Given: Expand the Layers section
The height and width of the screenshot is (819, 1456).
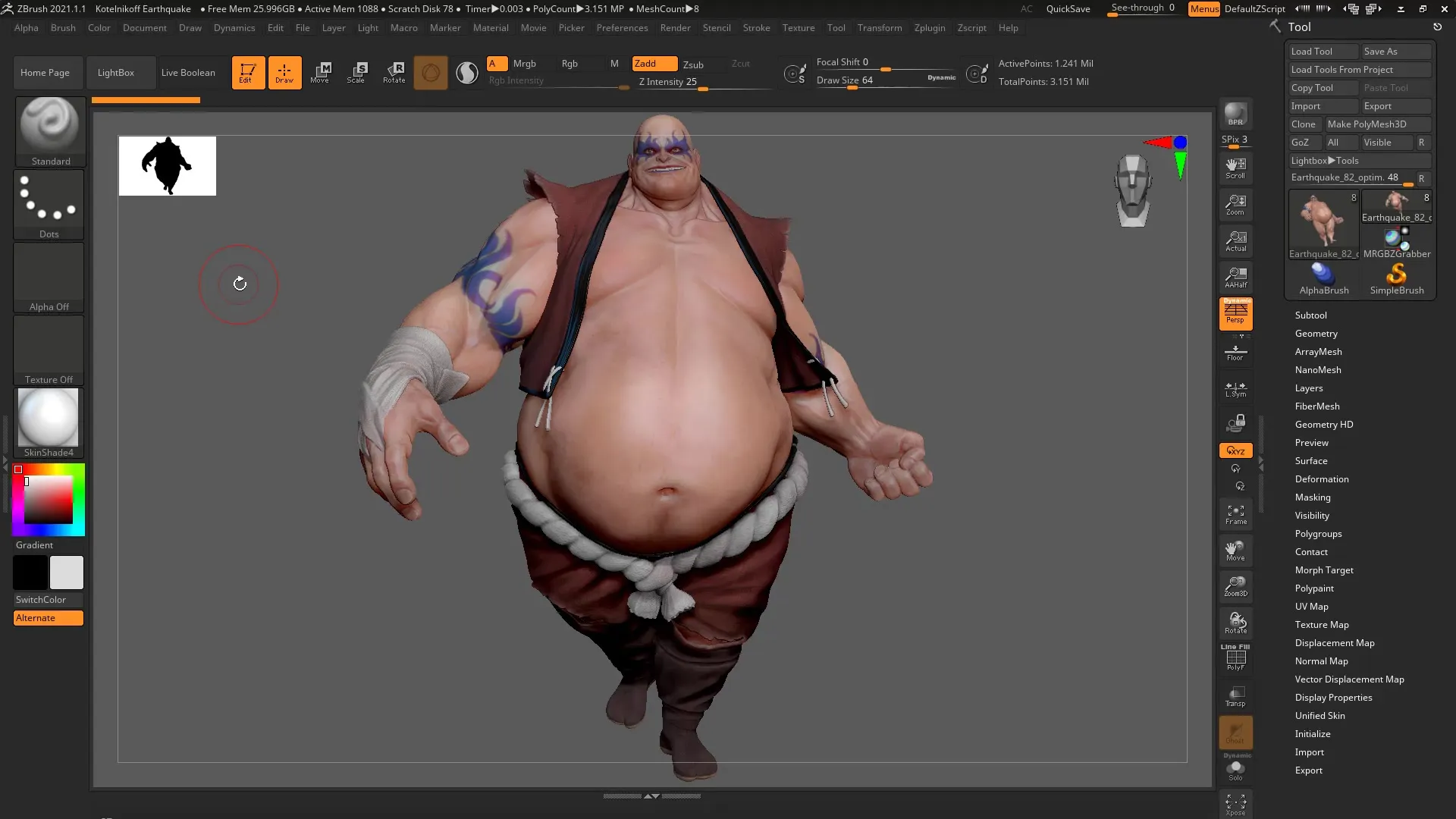Looking at the screenshot, I should point(1308,388).
